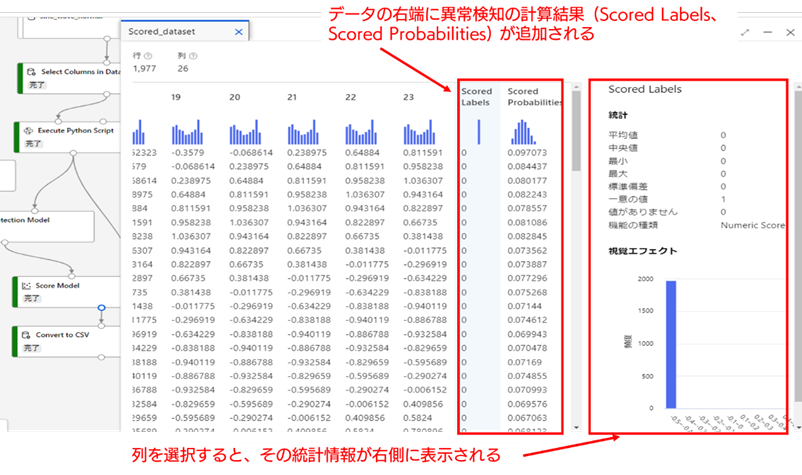Select column header 23
802x475 pixels.
pos(408,97)
